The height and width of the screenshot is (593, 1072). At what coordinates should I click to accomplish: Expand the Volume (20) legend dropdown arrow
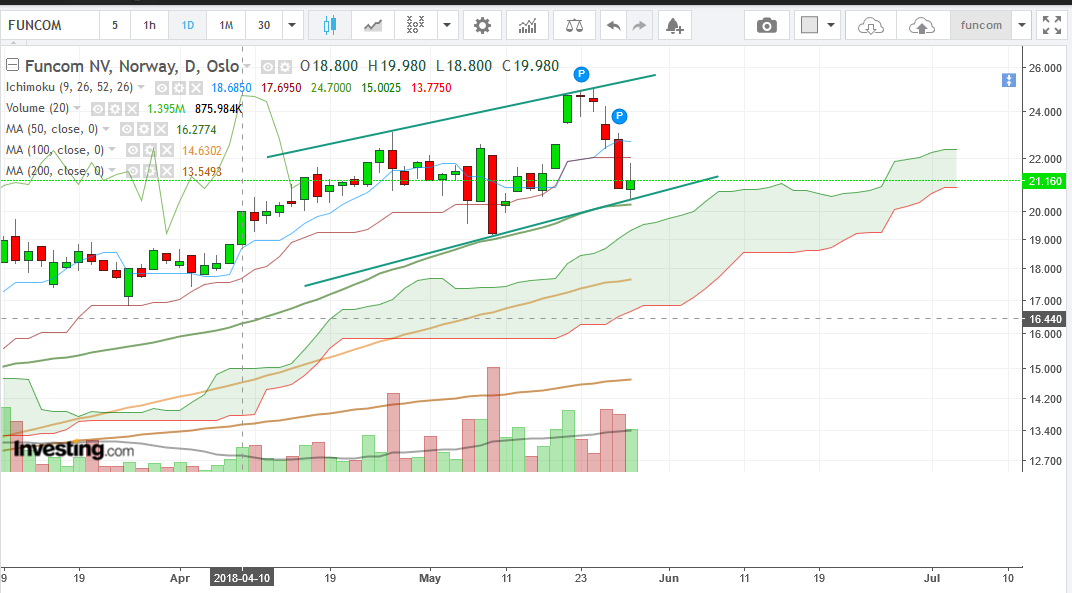(x=77, y=109)
